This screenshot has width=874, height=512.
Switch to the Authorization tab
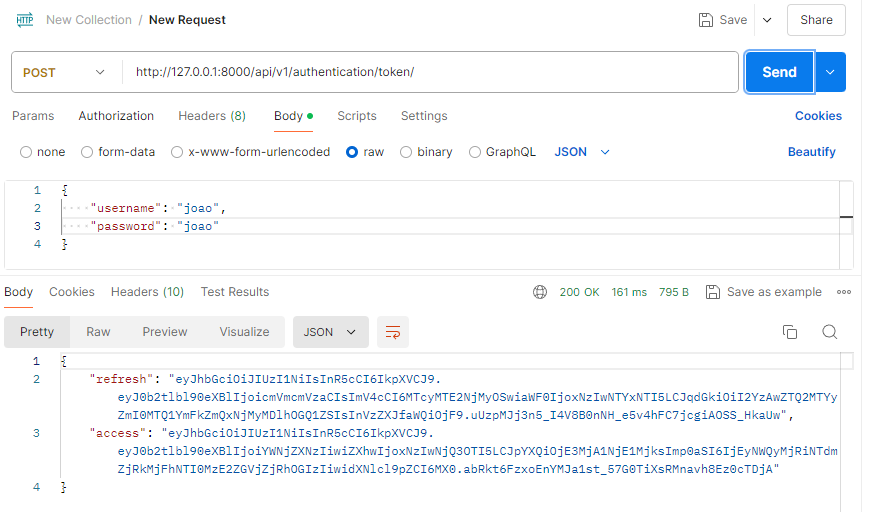pos(116,116)
